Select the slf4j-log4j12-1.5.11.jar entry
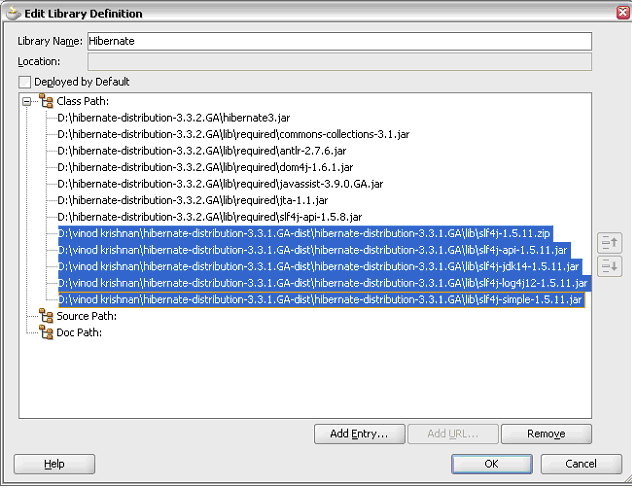632x488 pixels. (x=322, y=283)
